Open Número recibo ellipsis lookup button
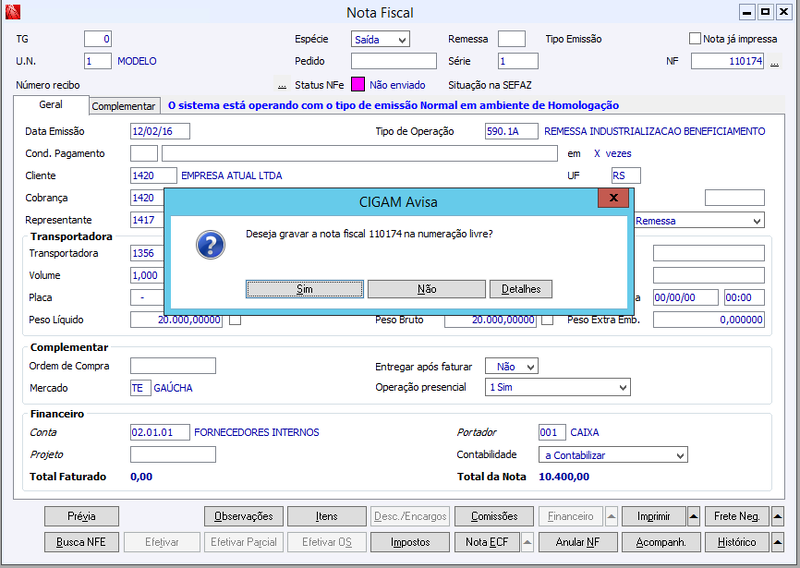The width and height of the screenshot is (800, 568). point(282,85)
